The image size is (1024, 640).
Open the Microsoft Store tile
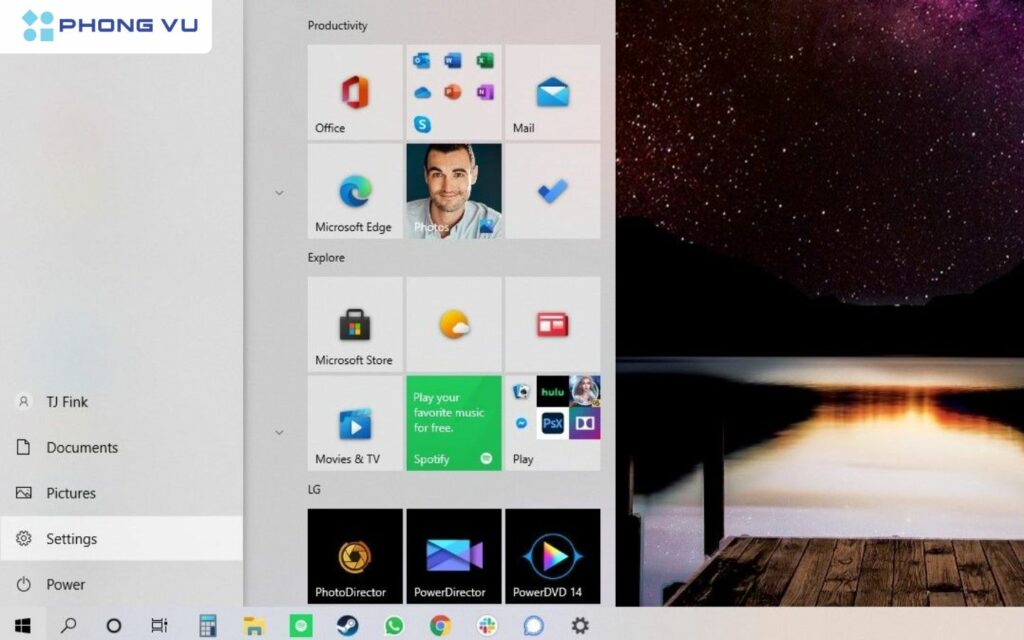click(355, 324)
